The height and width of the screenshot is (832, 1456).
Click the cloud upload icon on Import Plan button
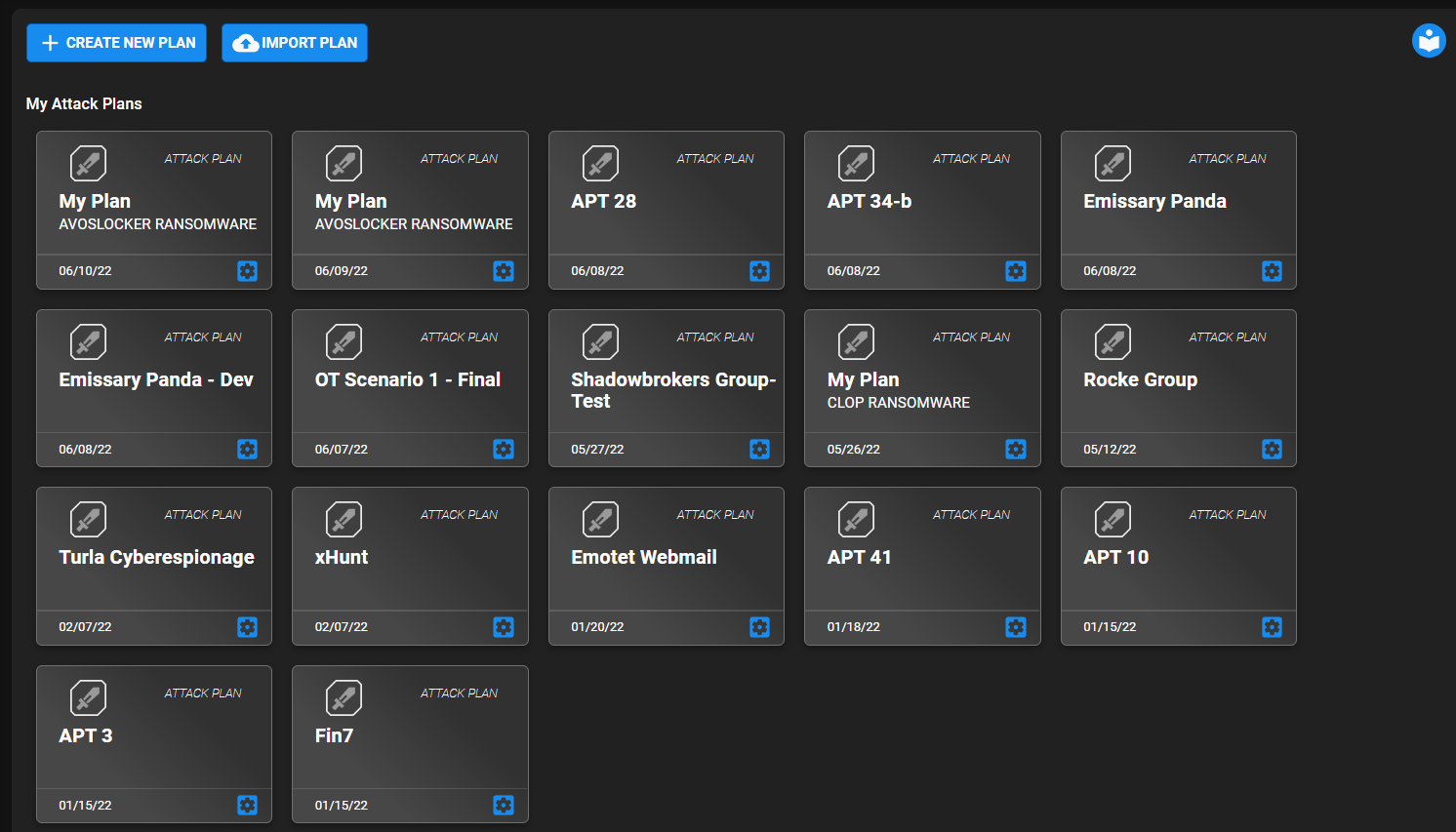pyautogui.click(x=242, y=42)
